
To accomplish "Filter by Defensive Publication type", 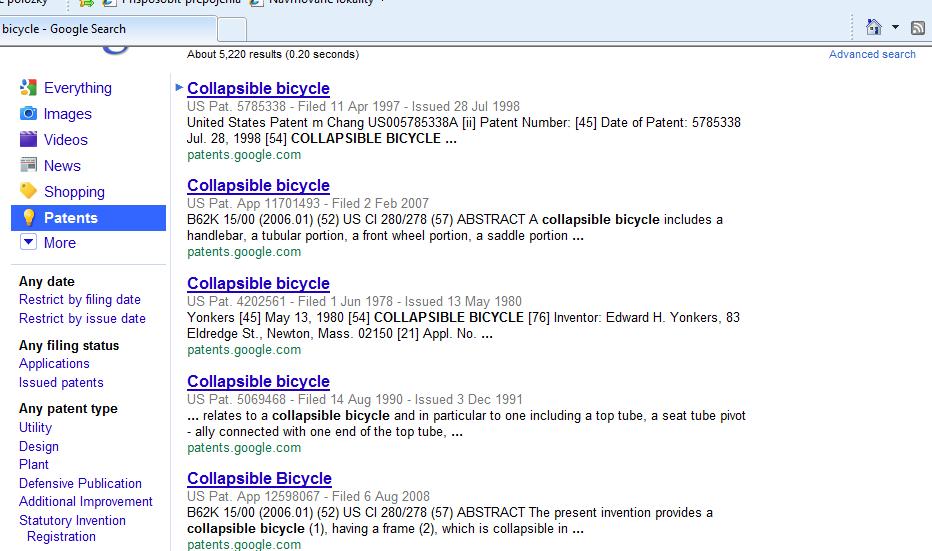I will tap(80, 483).
